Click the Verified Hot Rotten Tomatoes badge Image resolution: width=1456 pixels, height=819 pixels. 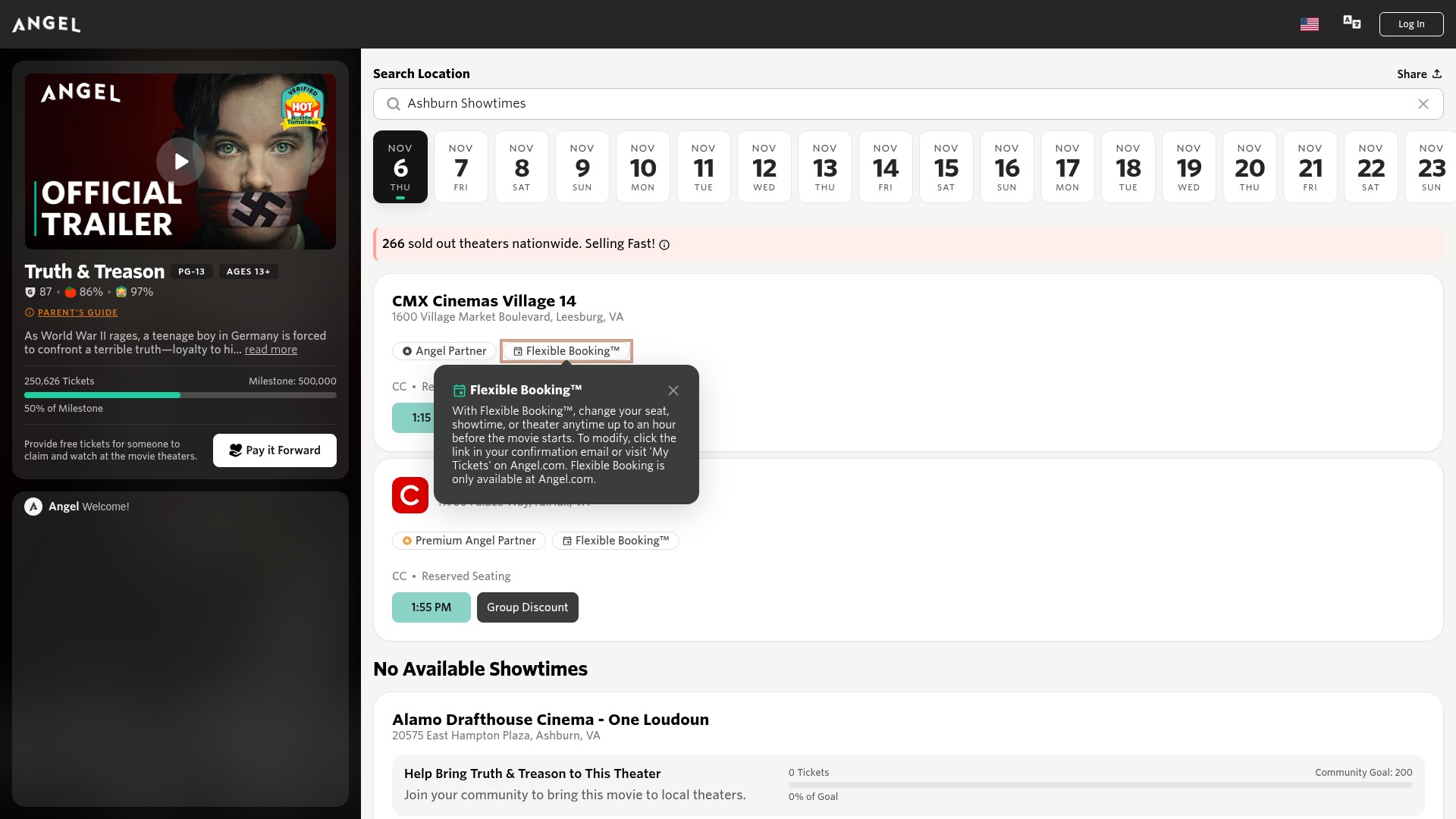[x=303, y=107]
